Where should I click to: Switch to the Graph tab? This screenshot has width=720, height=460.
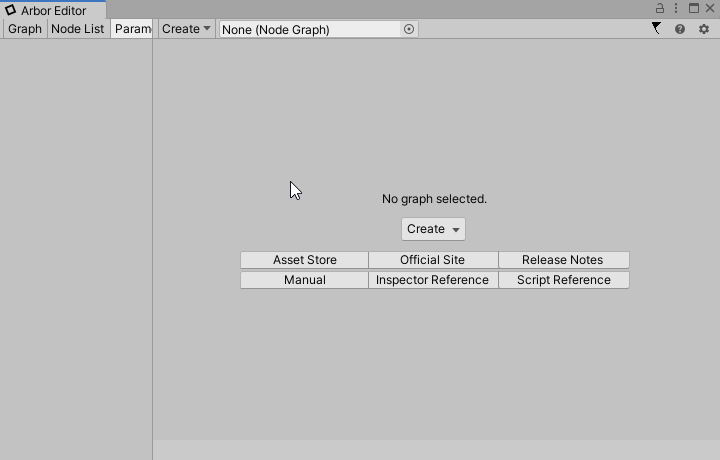click(x=25, y=29)
